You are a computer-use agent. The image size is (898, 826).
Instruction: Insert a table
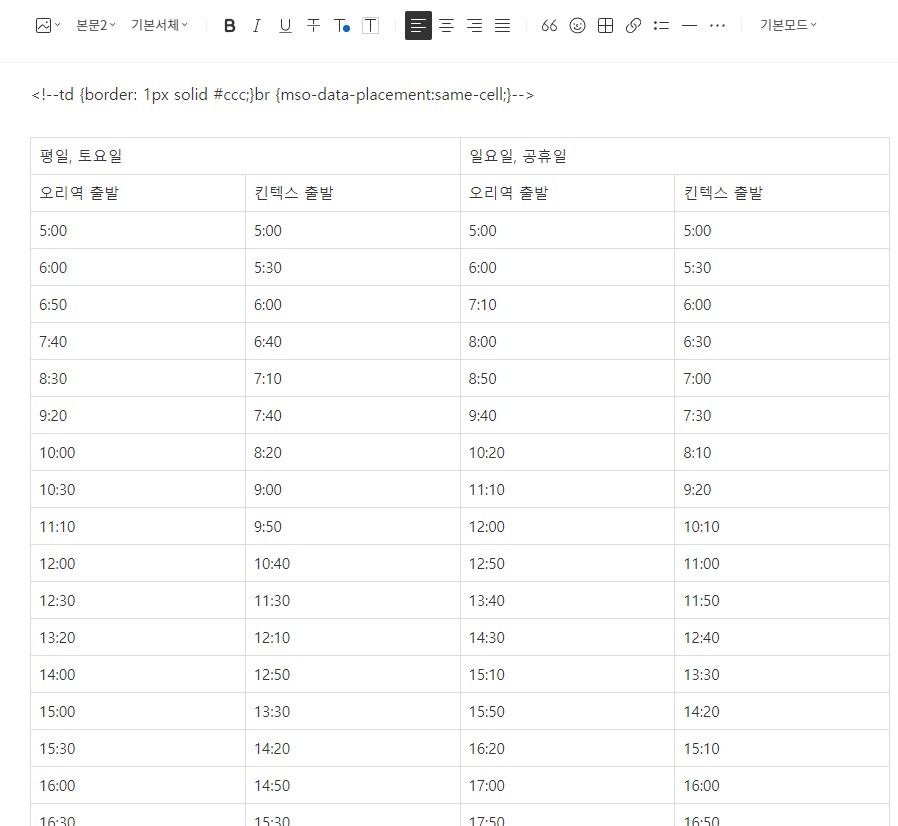click(605, 26)
